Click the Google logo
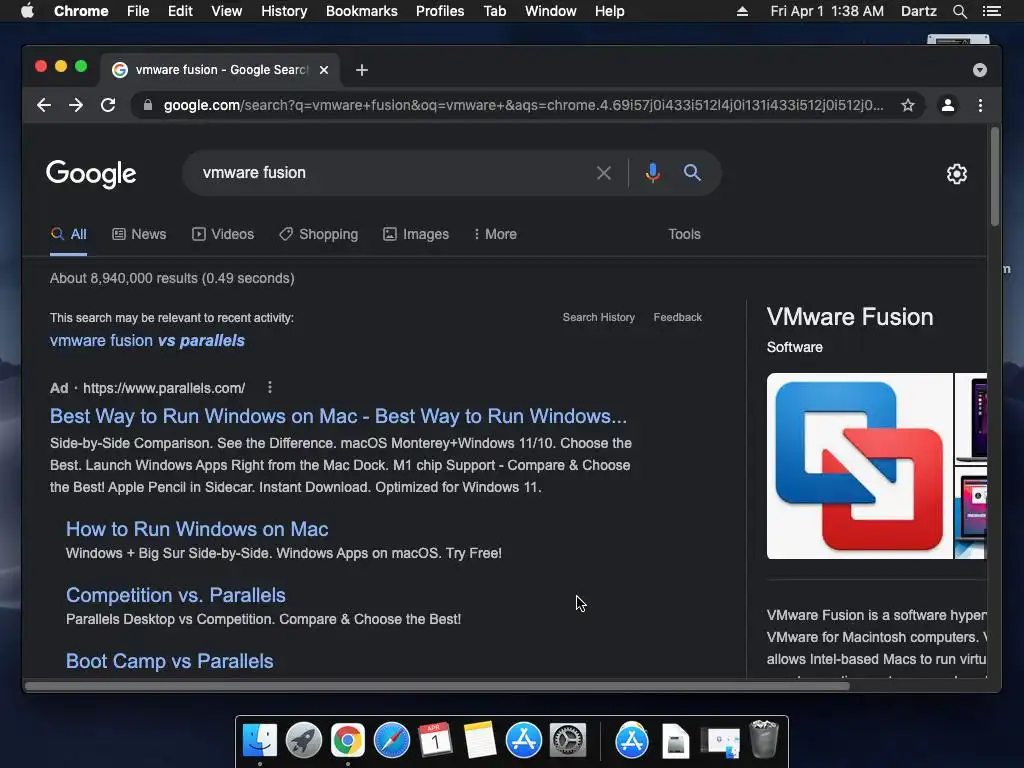This screenshot has height=768, width=1024. tap(91, 174)
